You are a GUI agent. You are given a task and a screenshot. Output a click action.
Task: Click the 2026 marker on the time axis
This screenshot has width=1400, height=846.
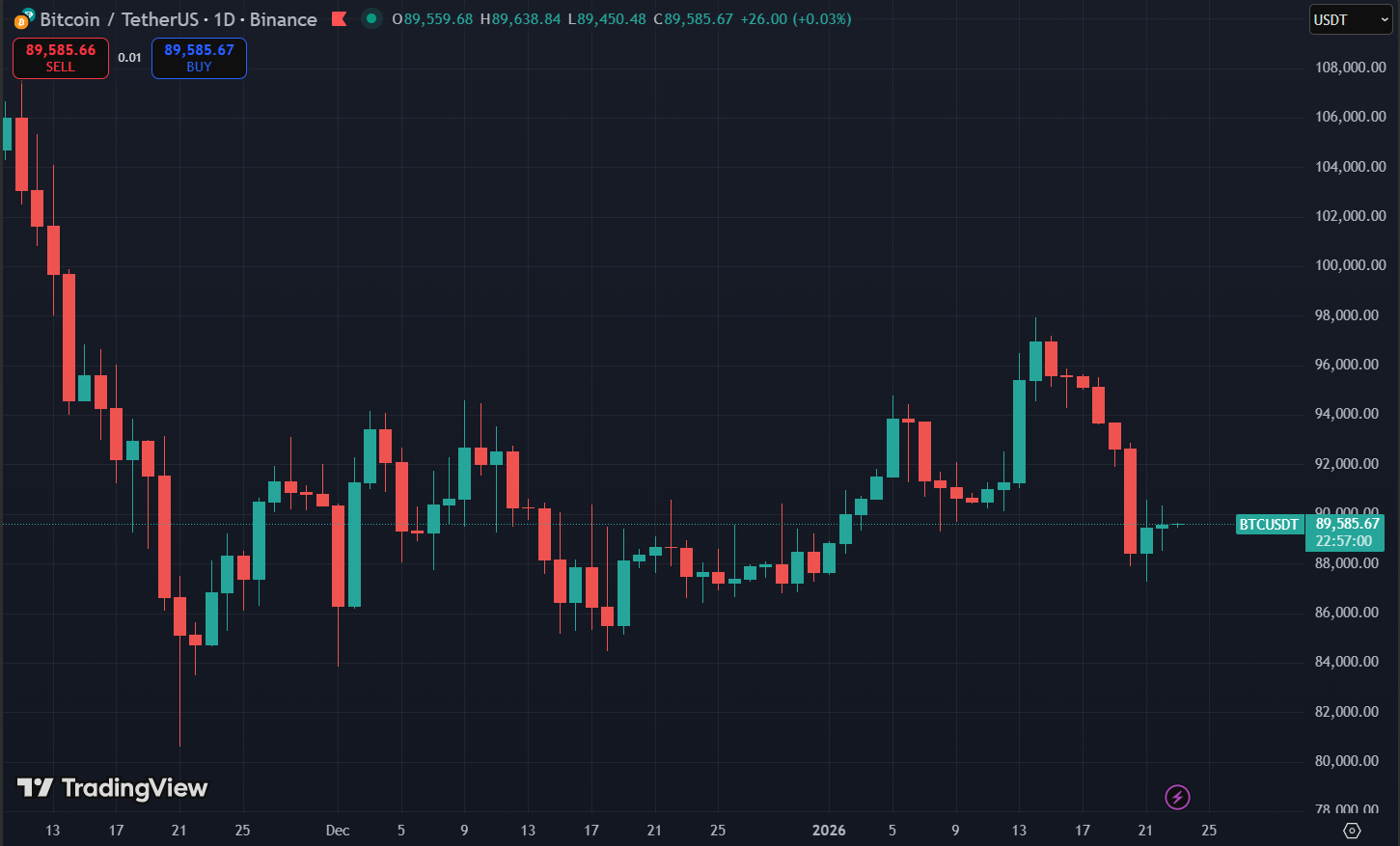(x=829, y=831)
